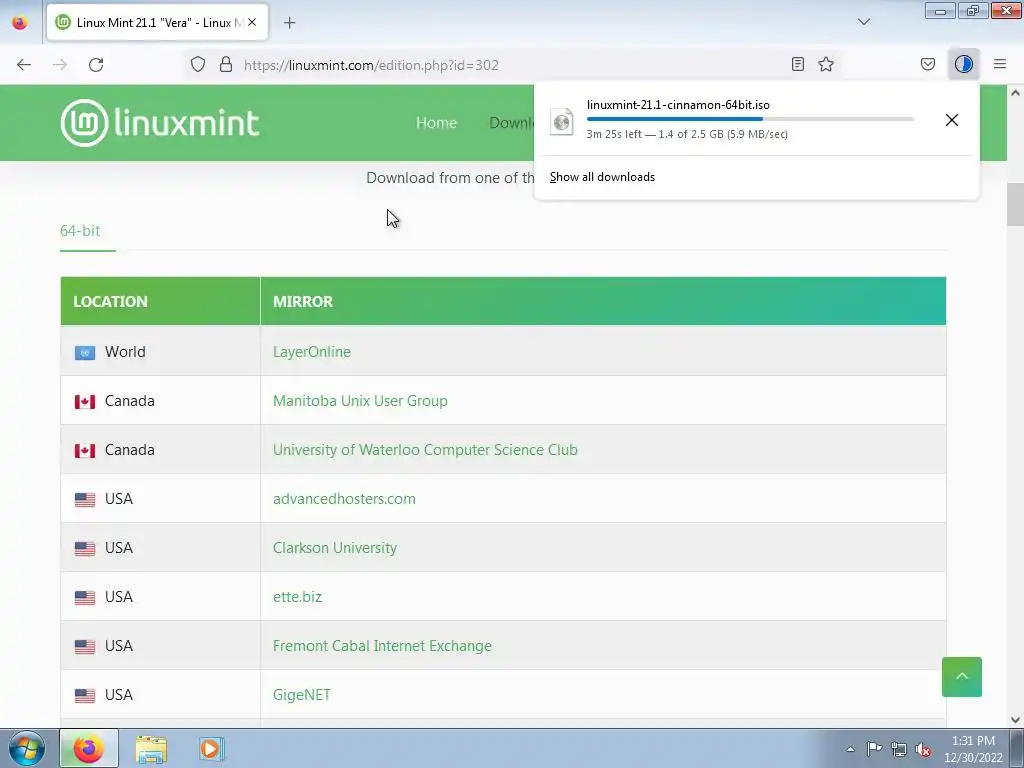This screenshot has height=768, width=1024.
Task: Click the scrollbar up arrow
Action: click(x=1015, y=93)
